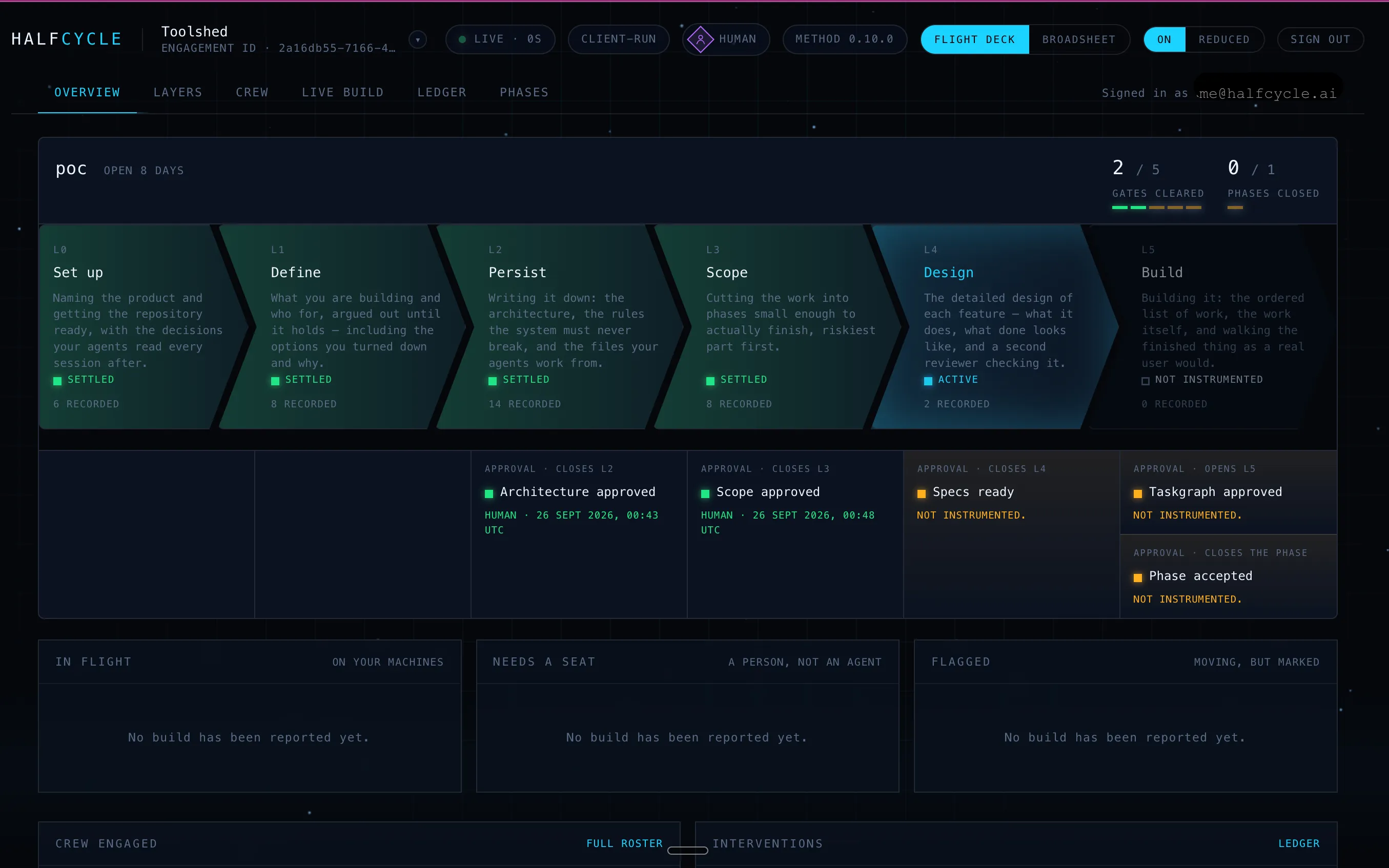Click the SIGN OUT button
This screenshot has height=868, width=1389.
(1320, 39)
